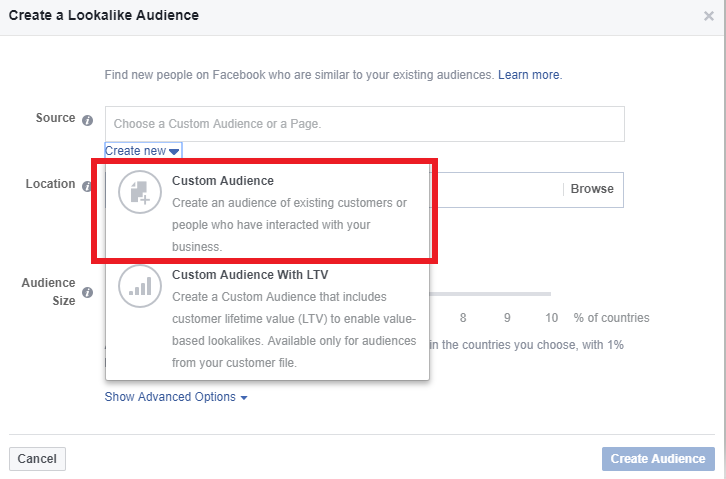Click the Location input field
The image size is (726, 479).
[498, 190]
